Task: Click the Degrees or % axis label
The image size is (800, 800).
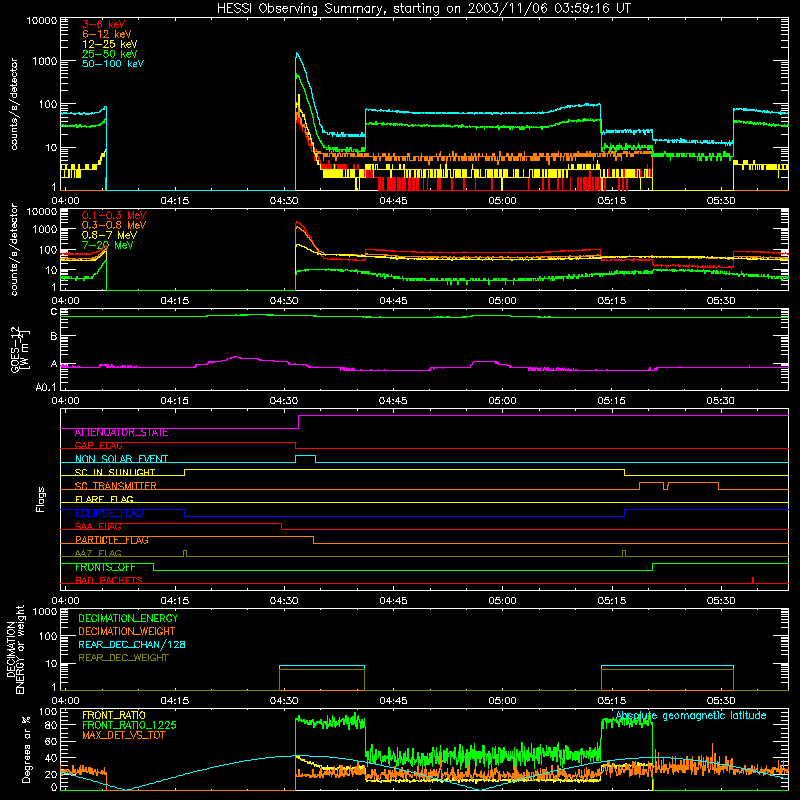Action: coord(26,749)
